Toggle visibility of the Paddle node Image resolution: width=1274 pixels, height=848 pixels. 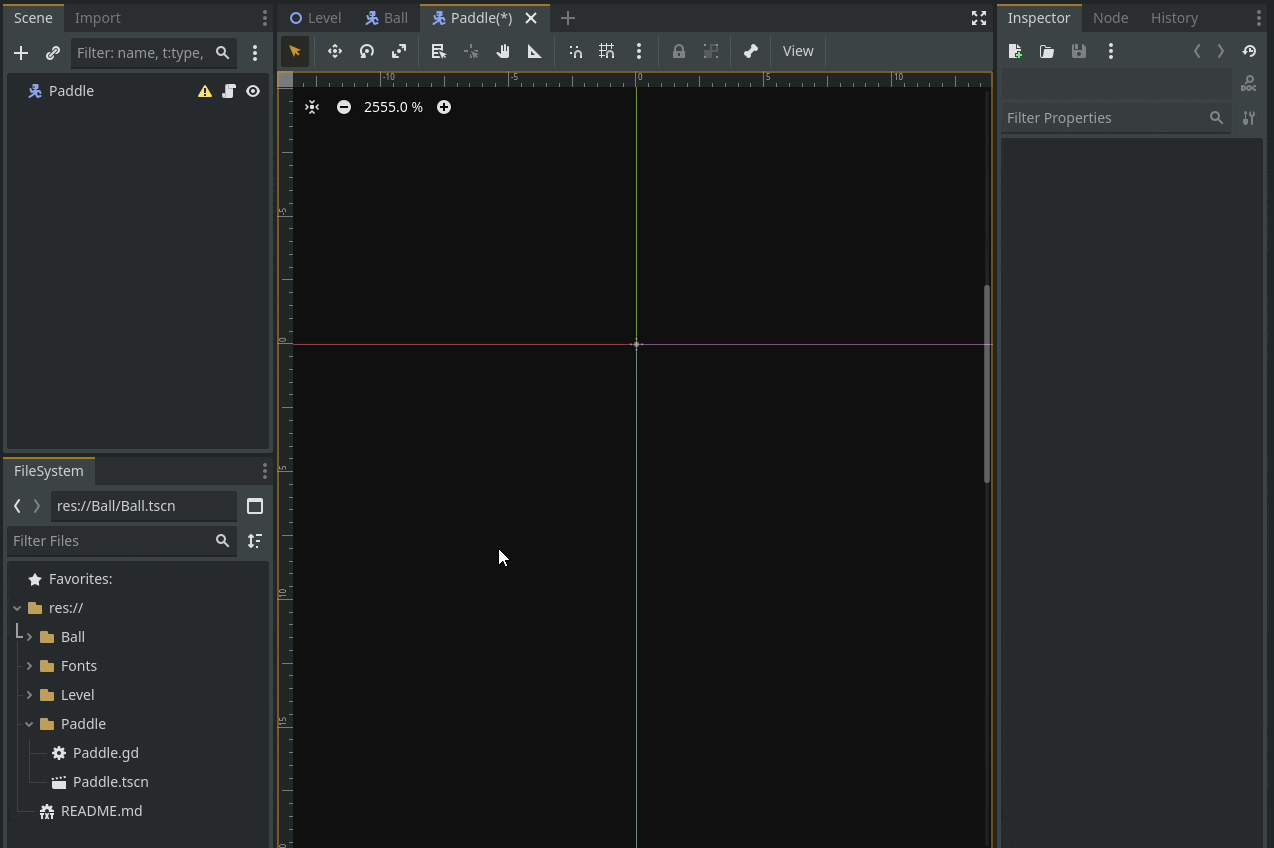(x=253, y=91)
